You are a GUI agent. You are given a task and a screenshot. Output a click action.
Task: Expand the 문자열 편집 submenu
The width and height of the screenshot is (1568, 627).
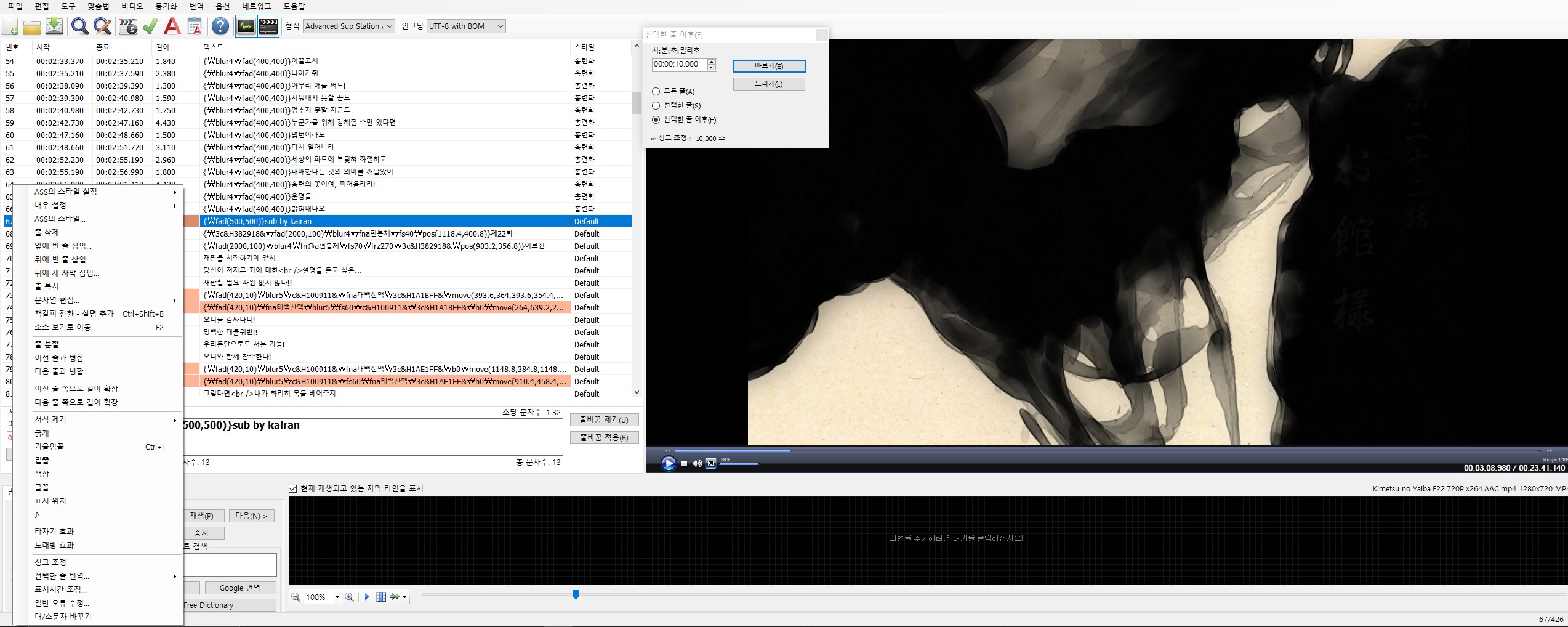coord(106,300)
